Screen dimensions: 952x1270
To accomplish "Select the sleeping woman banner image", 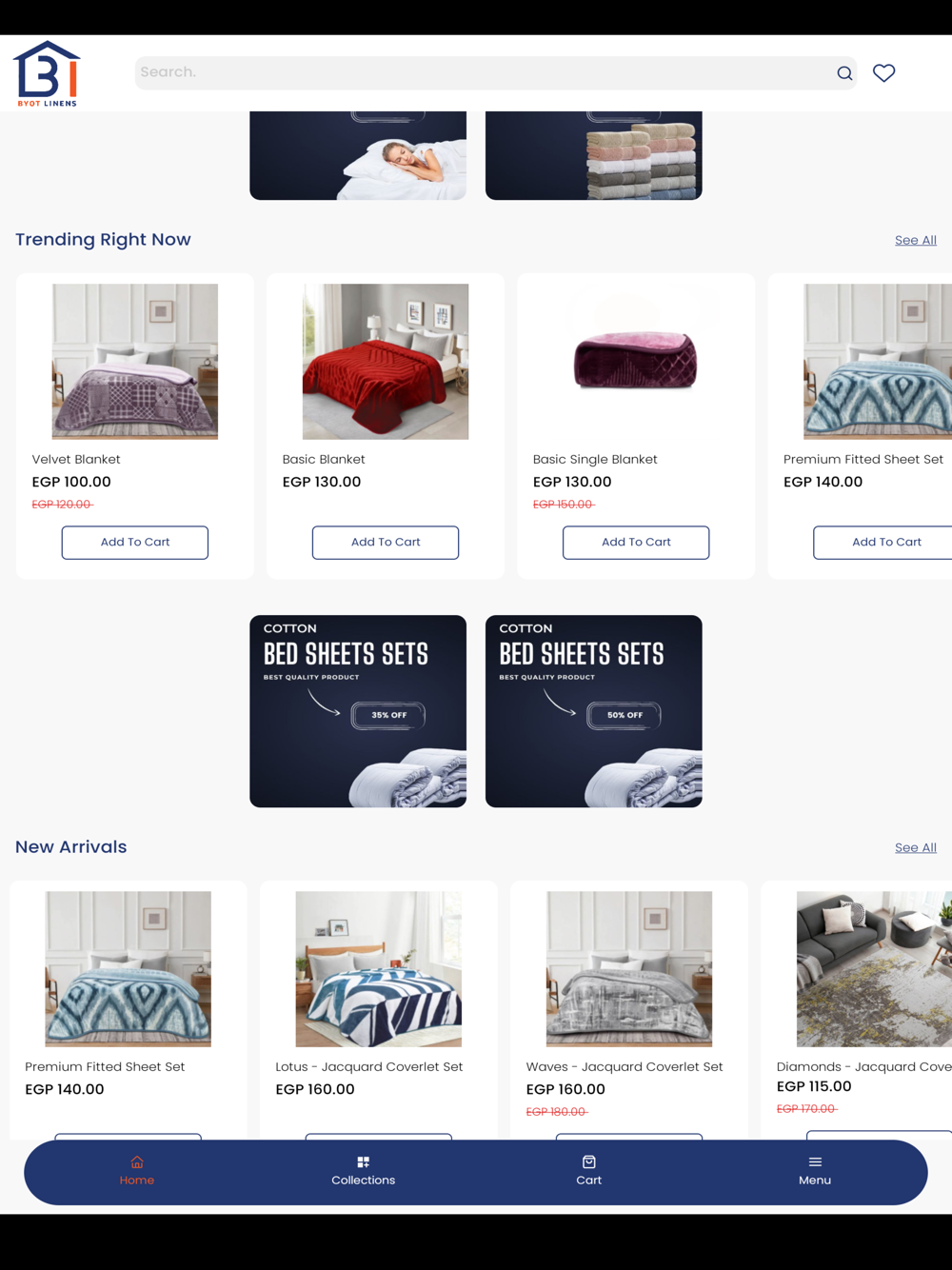I will coord(358,155).
